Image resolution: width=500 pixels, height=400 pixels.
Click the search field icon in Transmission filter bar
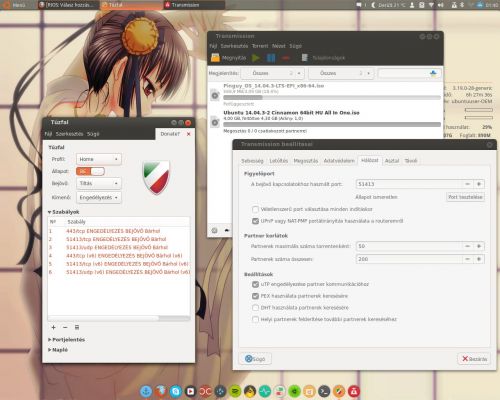[433, 73]
